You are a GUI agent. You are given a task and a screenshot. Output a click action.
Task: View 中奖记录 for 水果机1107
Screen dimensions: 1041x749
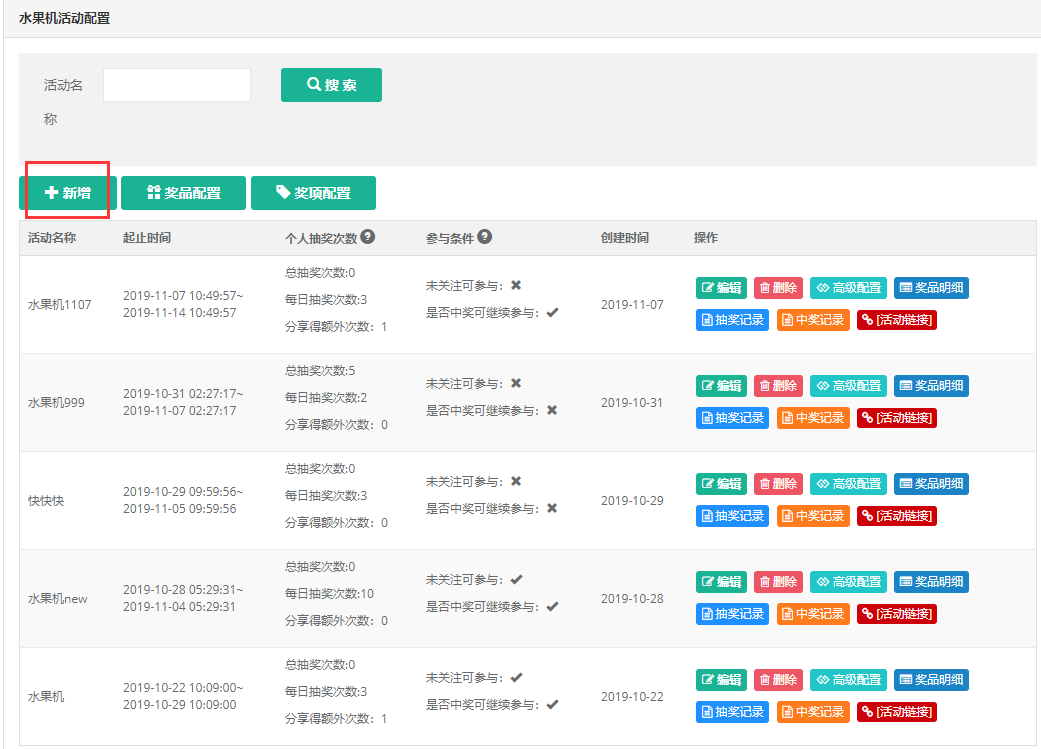coord(813,320)
